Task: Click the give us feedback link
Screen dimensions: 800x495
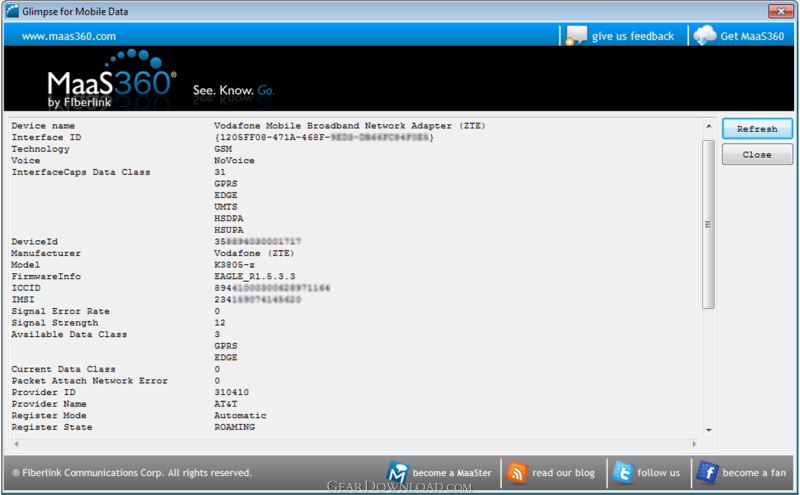Action: click(x=633, y=36)
